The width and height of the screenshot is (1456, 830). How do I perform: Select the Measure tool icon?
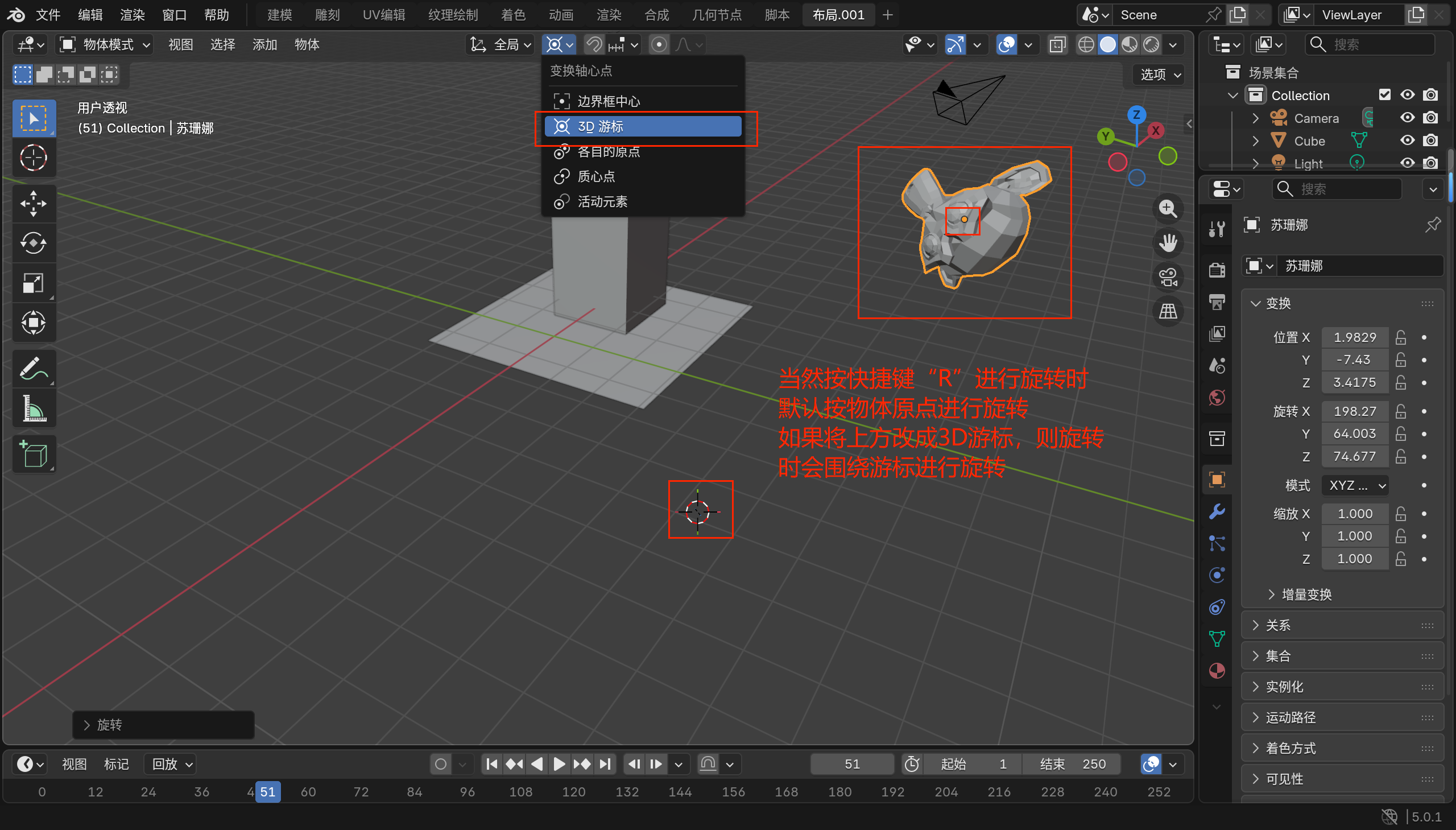tap(33, 408)
